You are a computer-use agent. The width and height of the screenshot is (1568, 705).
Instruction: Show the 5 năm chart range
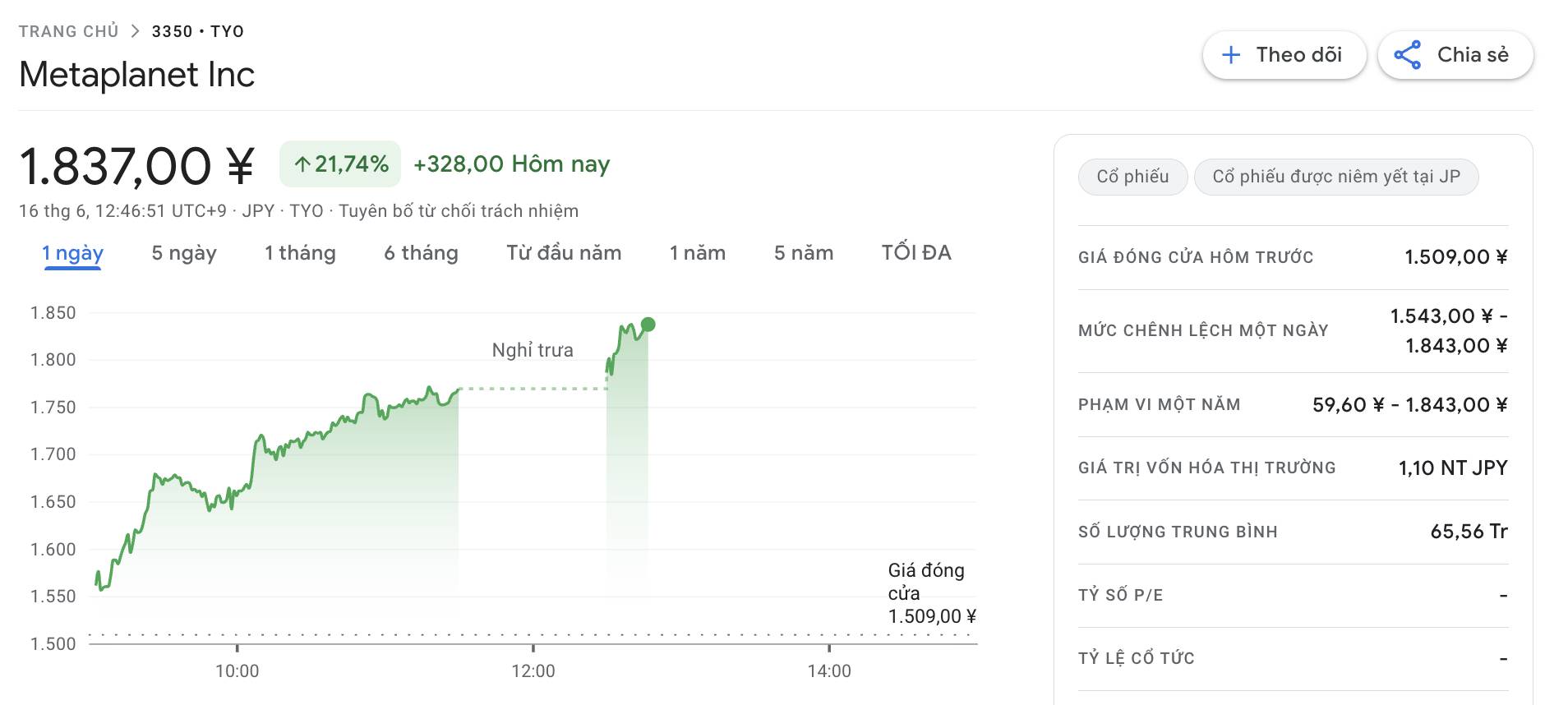click(x=804, y=253)
